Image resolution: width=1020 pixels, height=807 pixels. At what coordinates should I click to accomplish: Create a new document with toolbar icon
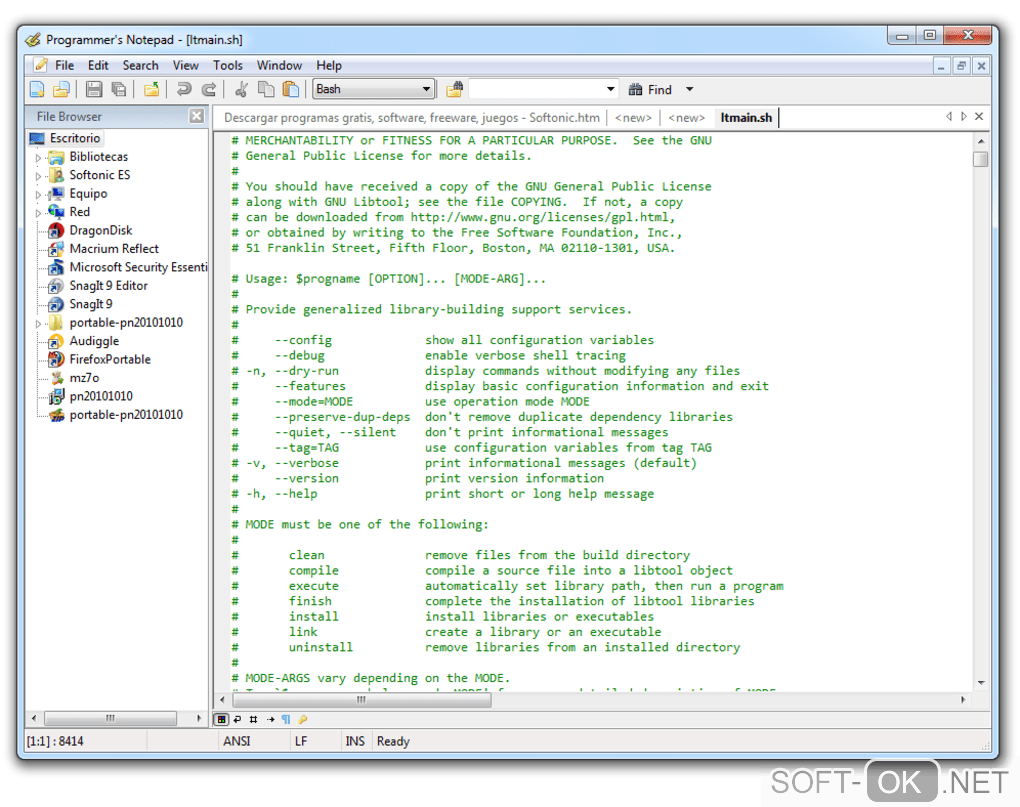(x=38, y=89)
